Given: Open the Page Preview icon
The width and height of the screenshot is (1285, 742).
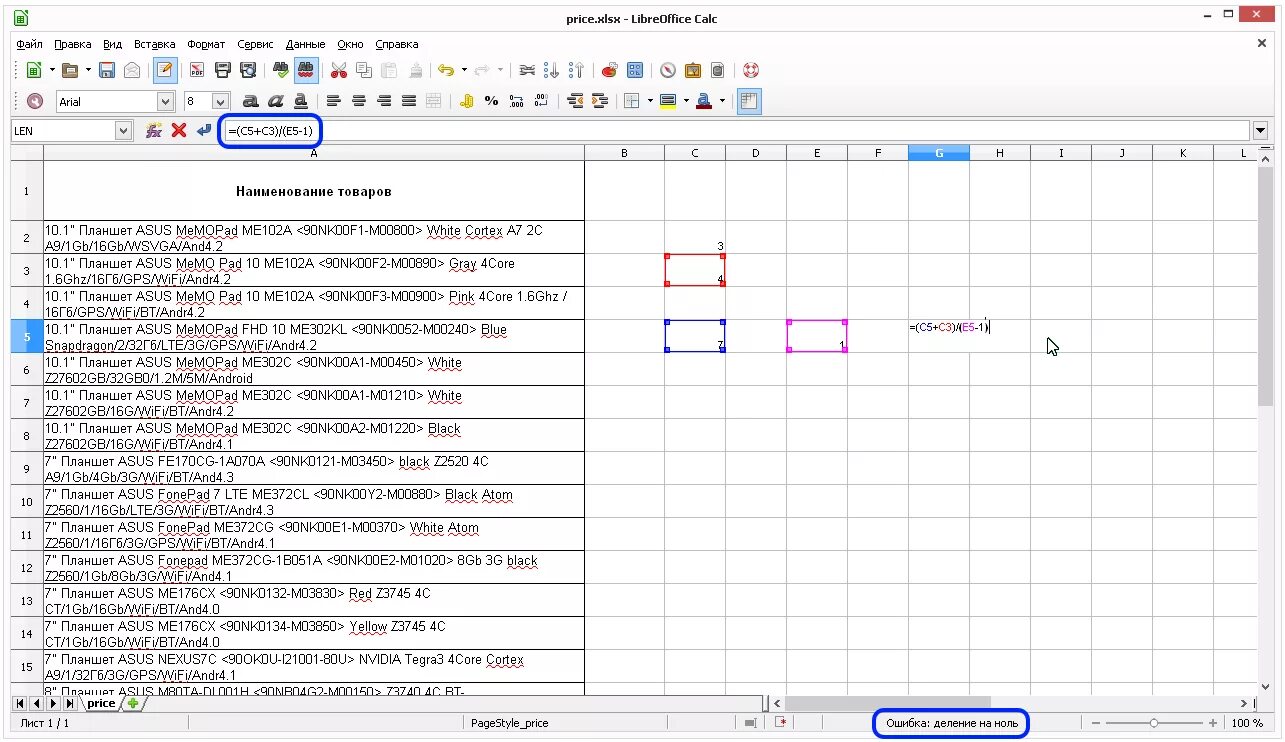Looking at the screenshot, I should 248,70.
